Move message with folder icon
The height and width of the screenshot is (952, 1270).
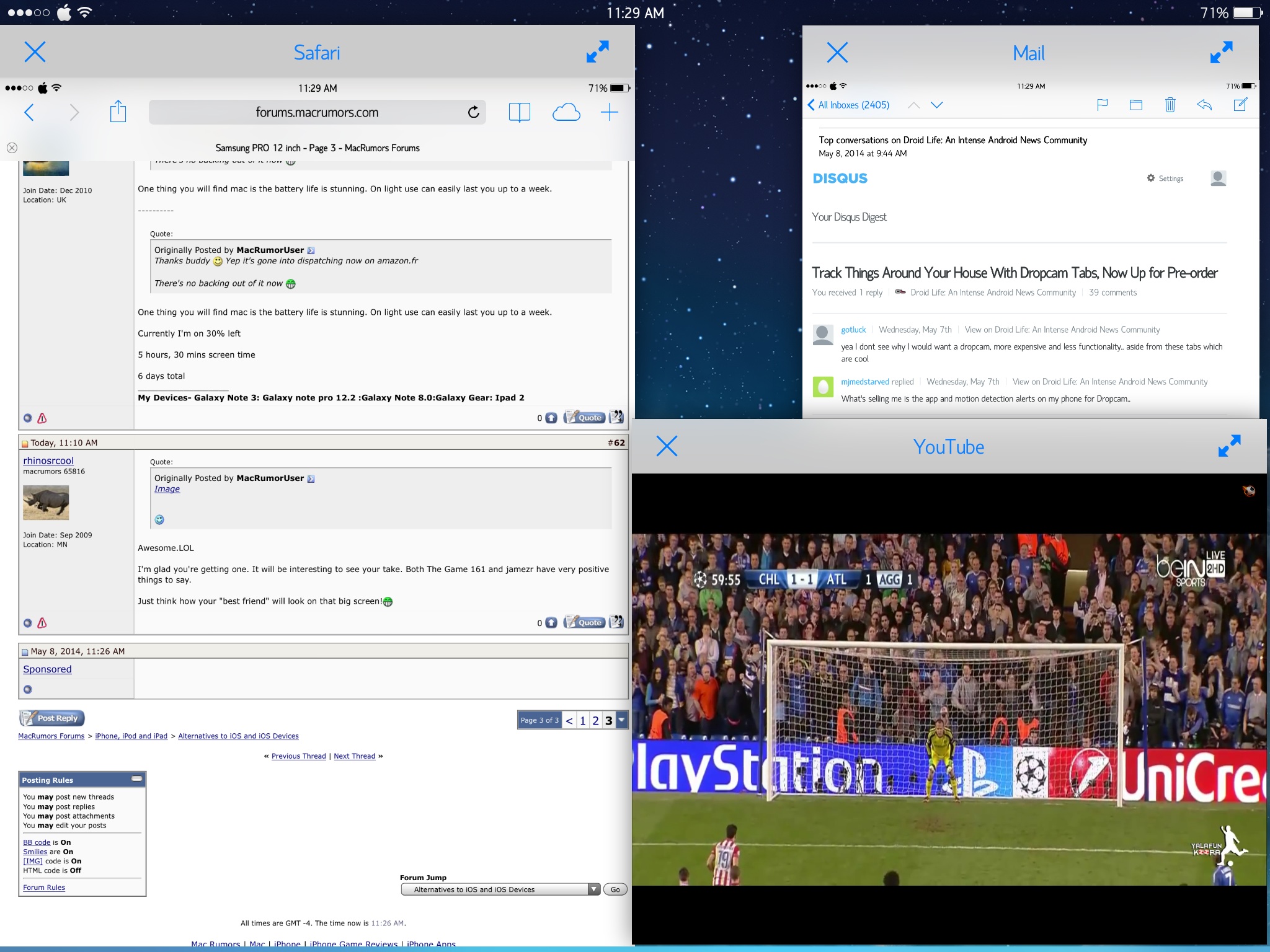pos(1135,105)
